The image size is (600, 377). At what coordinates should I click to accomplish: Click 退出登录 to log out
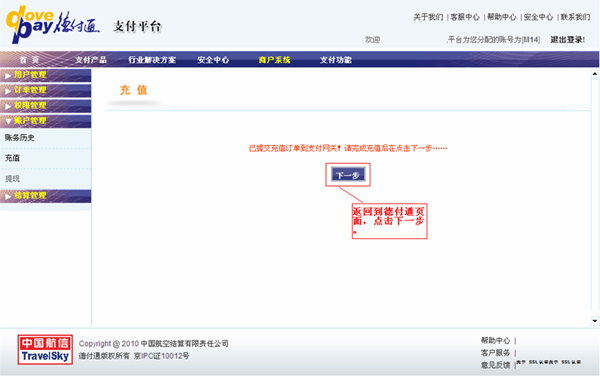567,39
